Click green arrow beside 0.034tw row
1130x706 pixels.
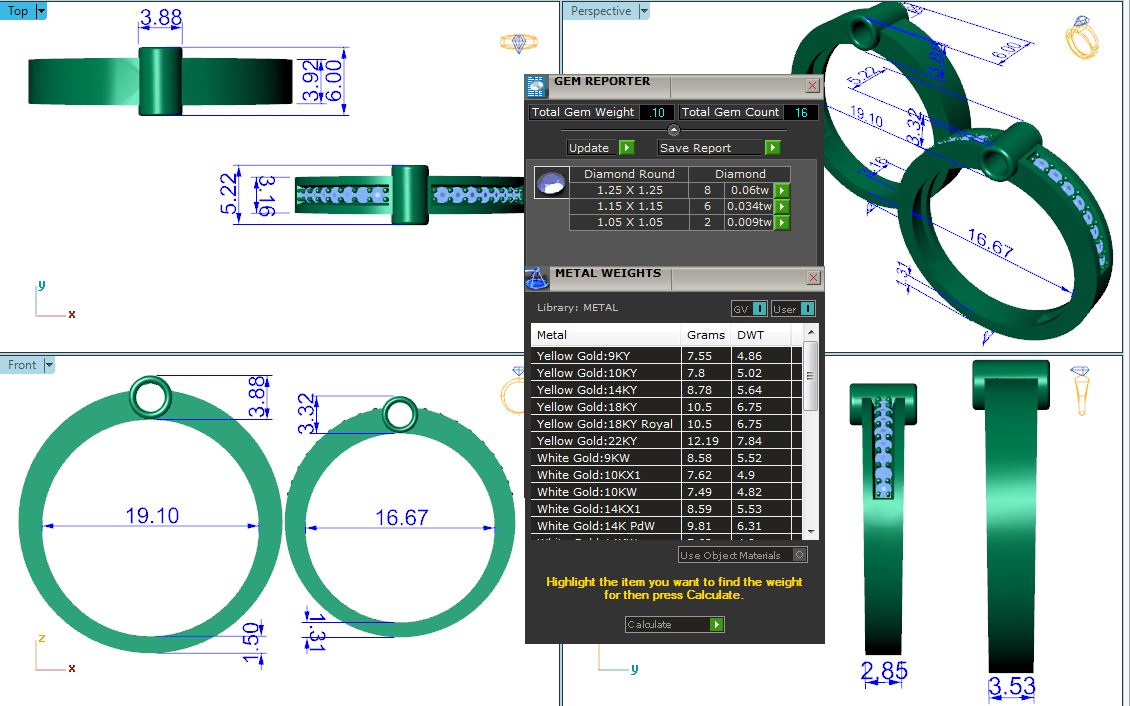[x=783, y=206]
